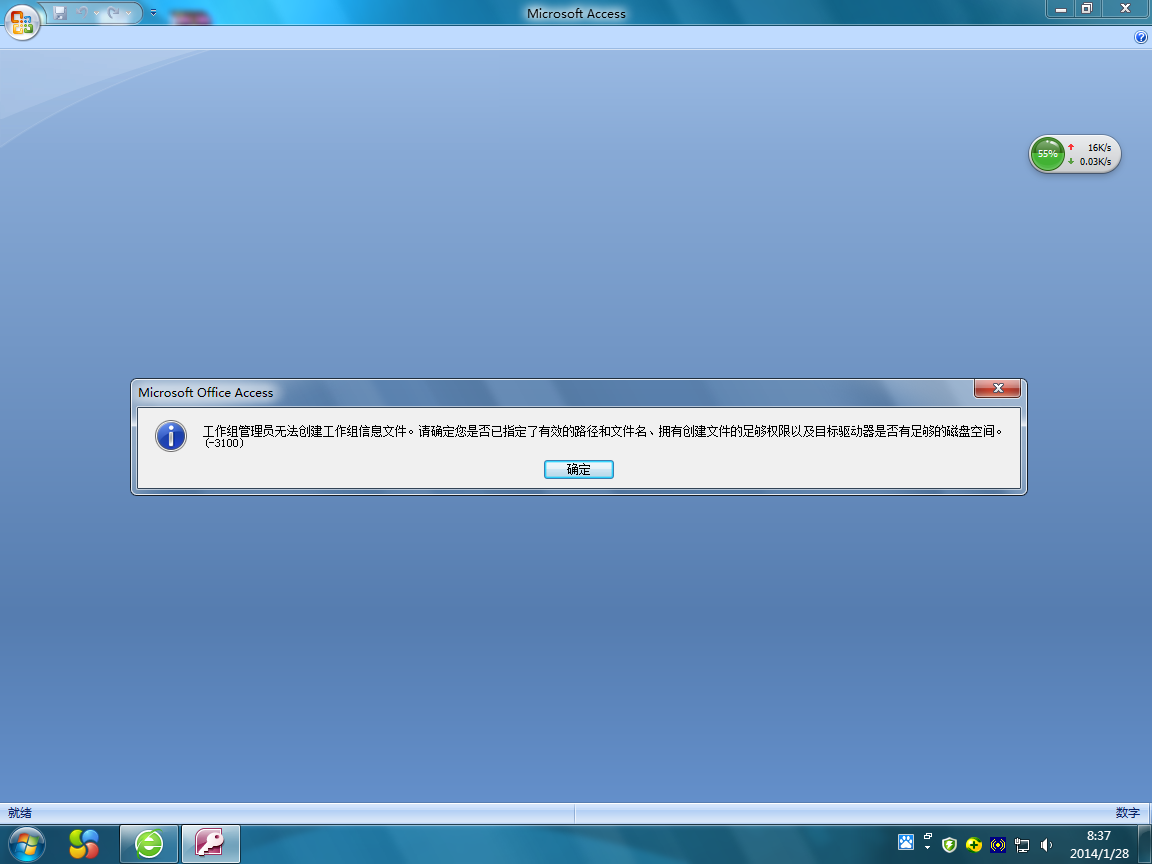The image size is (1152, 864).
Task: Click the Save floppy disk icon
Action: tap(60, 12)
